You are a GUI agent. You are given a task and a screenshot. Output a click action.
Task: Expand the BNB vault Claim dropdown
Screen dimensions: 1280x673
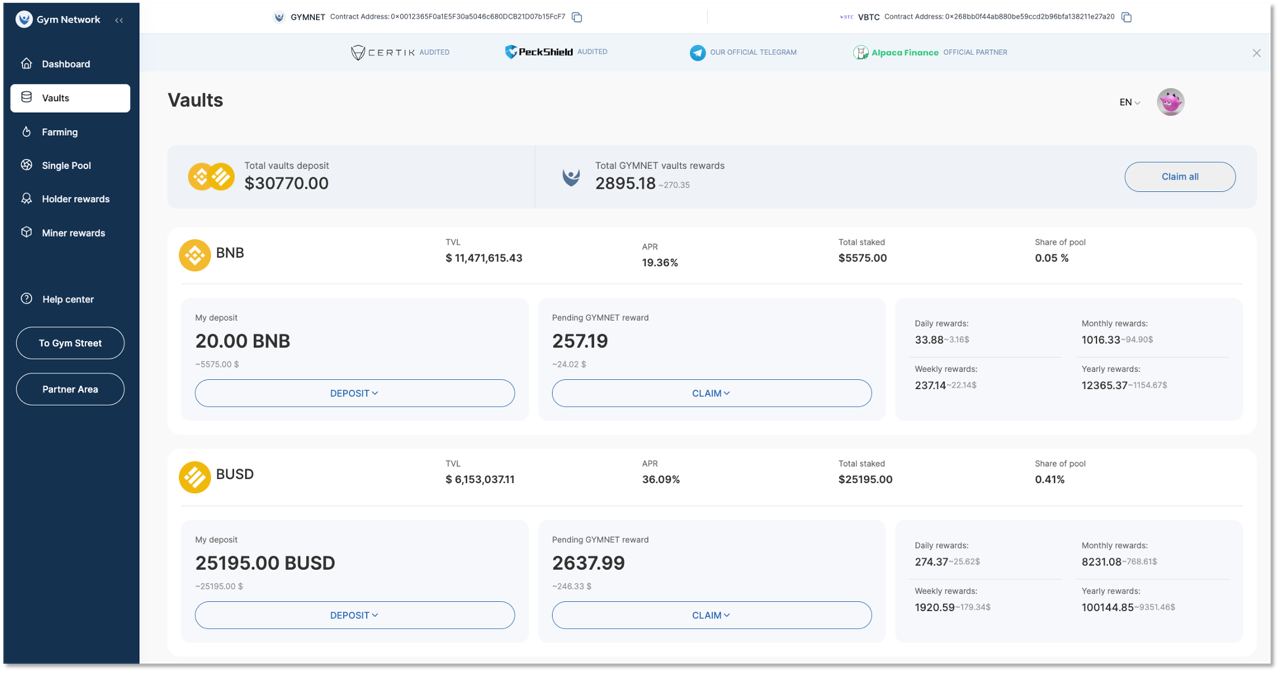tap(711, 393)
